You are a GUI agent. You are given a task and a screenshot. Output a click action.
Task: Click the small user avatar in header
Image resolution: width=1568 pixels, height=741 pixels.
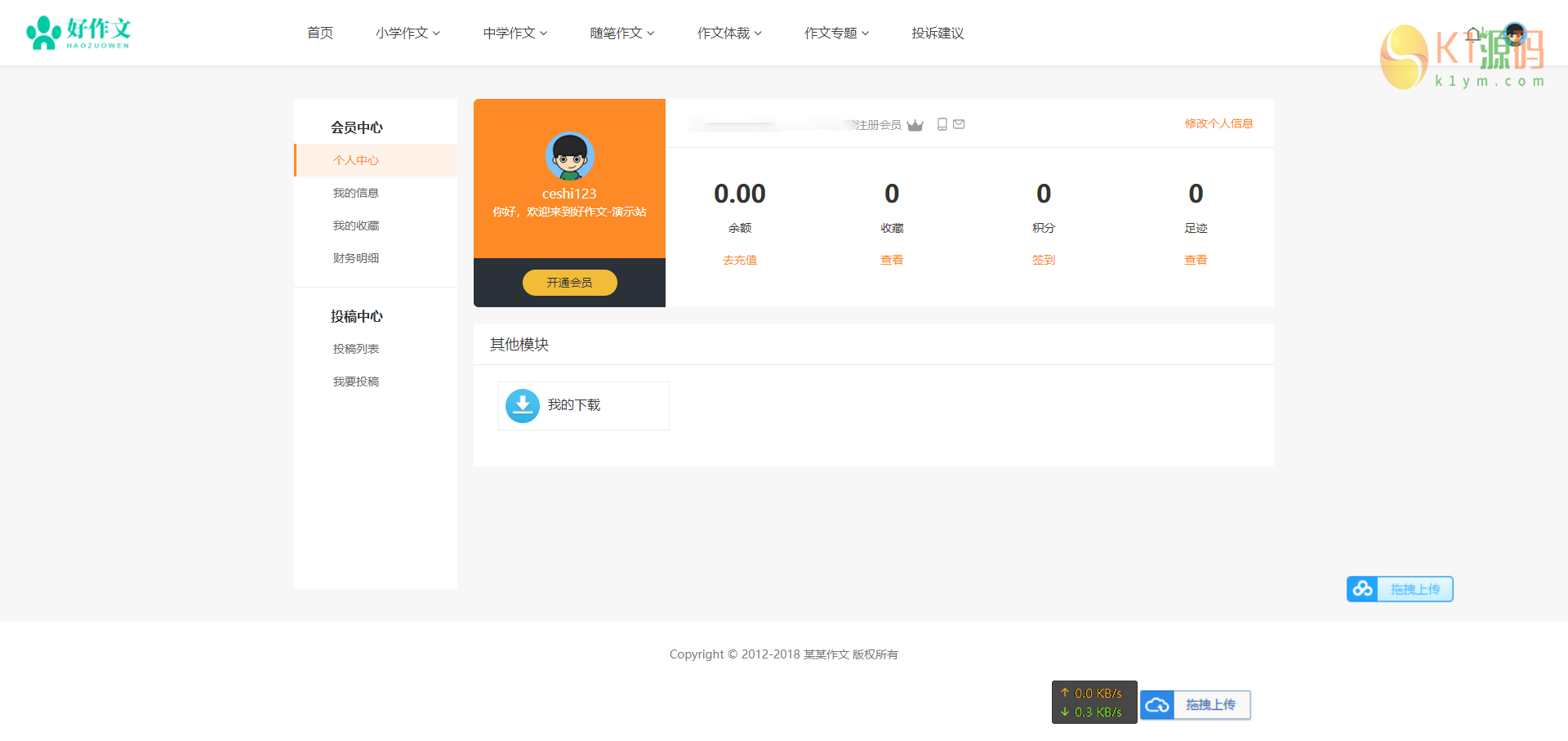[1514, 34]
